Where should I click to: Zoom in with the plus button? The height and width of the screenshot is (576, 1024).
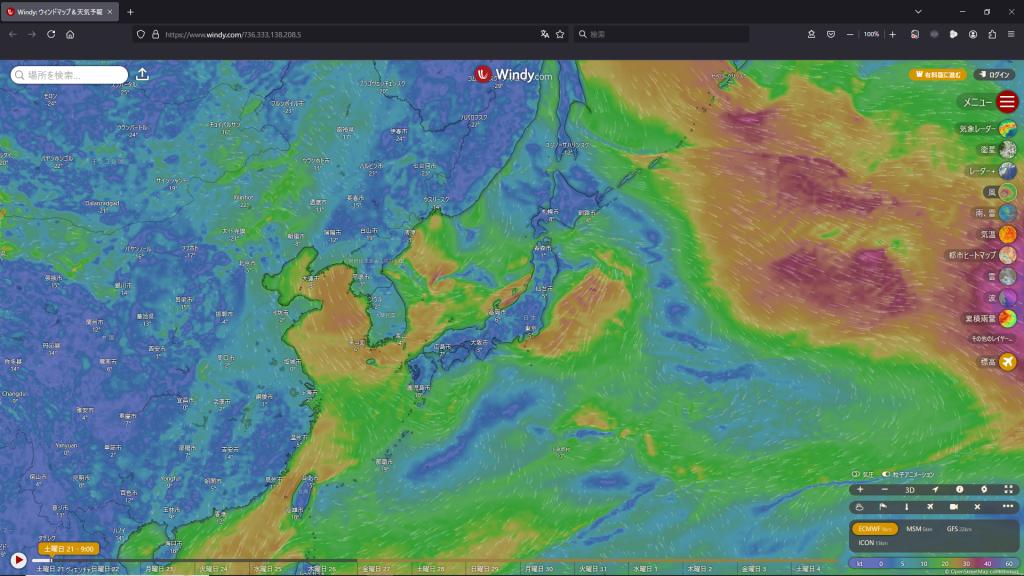click(860, 490)
